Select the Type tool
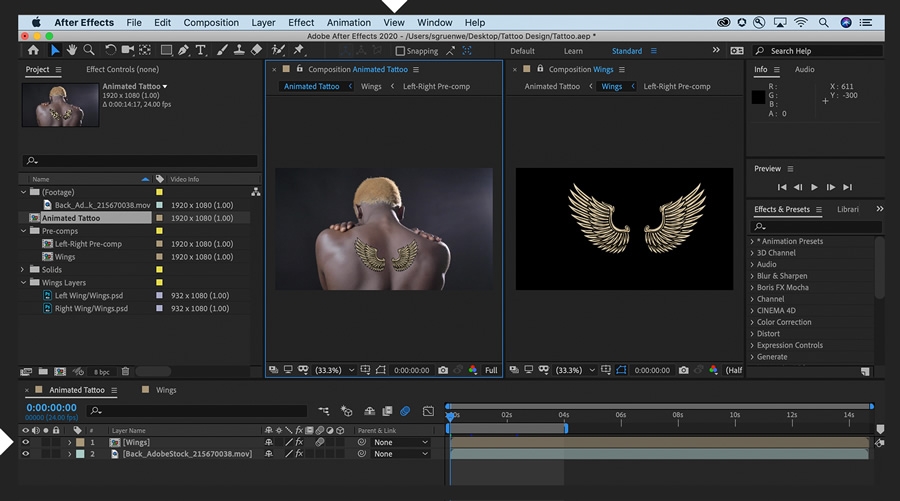Screen dimensions: 900x501 (x=200, y=50)
